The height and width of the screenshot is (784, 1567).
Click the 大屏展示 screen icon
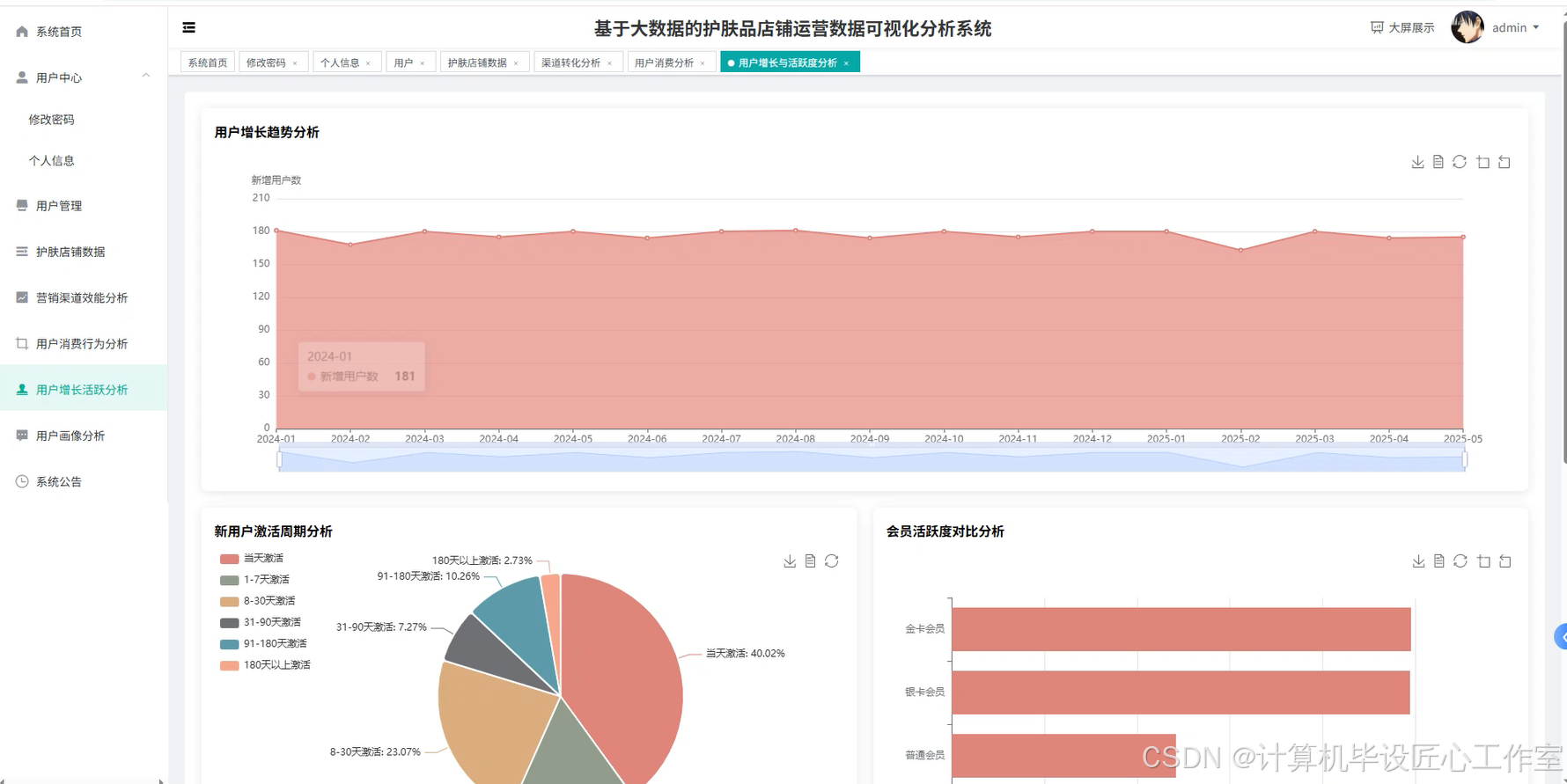(x=1377, y=28)
